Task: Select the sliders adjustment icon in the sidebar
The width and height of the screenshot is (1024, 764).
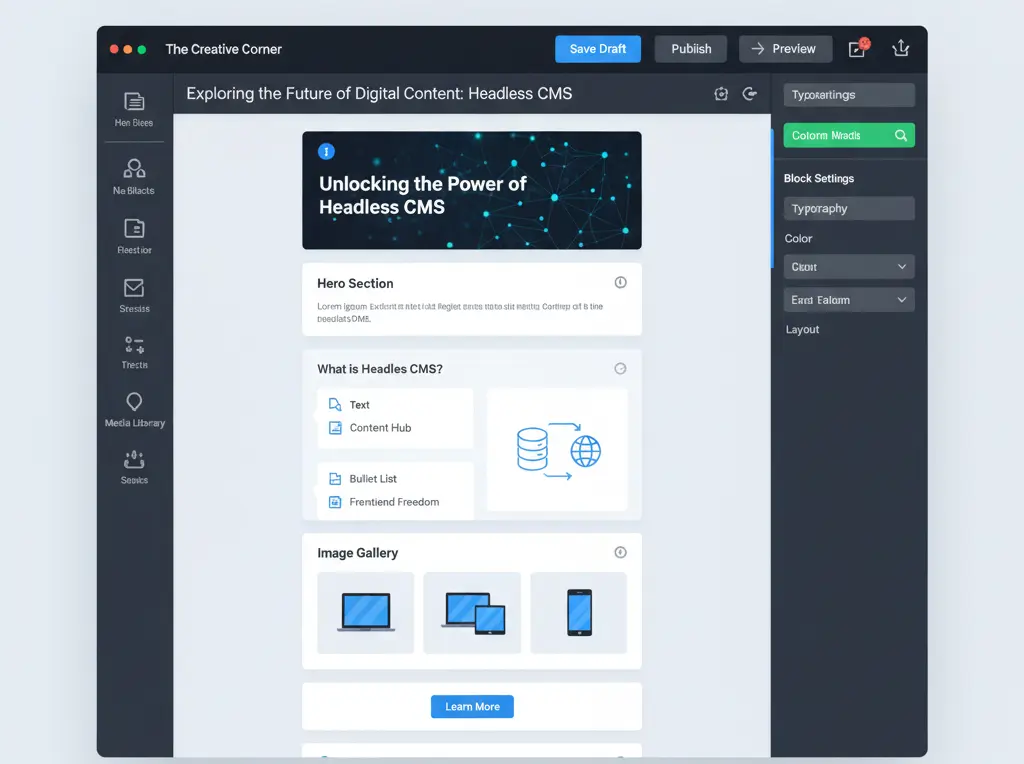Action: tap(134, 350)
